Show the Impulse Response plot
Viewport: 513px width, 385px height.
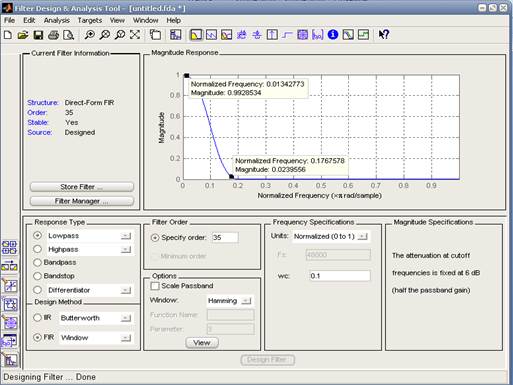pos(272,35)
